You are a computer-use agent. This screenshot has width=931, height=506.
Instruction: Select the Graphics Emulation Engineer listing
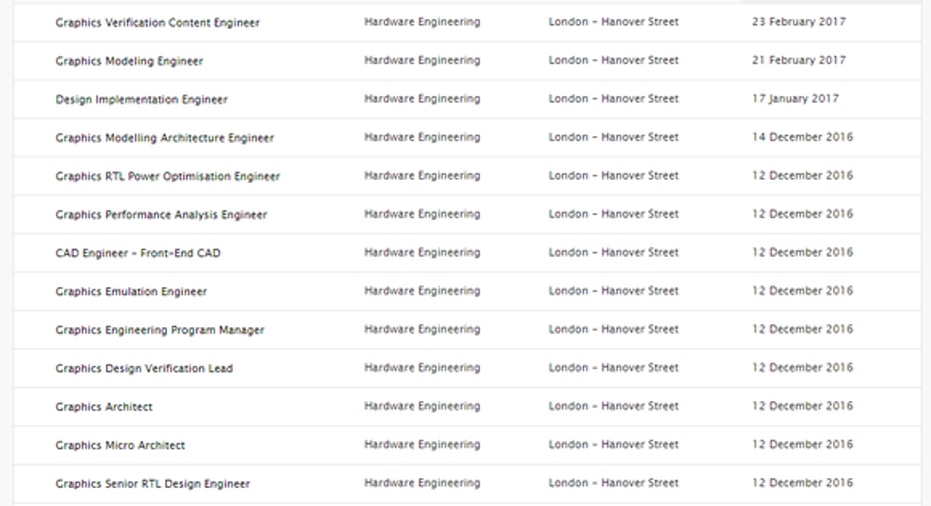pyautogui.click(x=131, y=292)
